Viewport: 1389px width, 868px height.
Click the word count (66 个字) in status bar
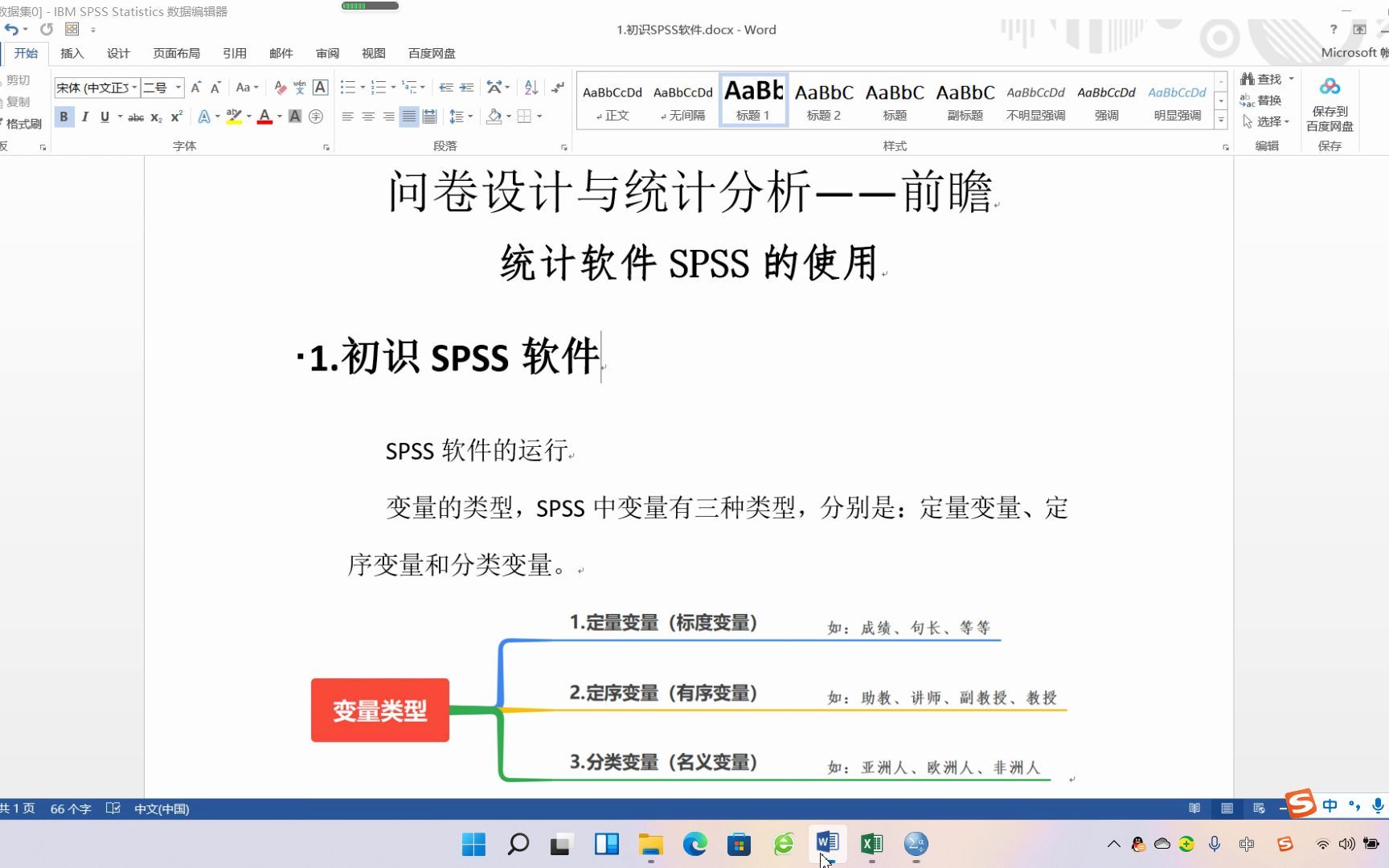pos(71,809)
